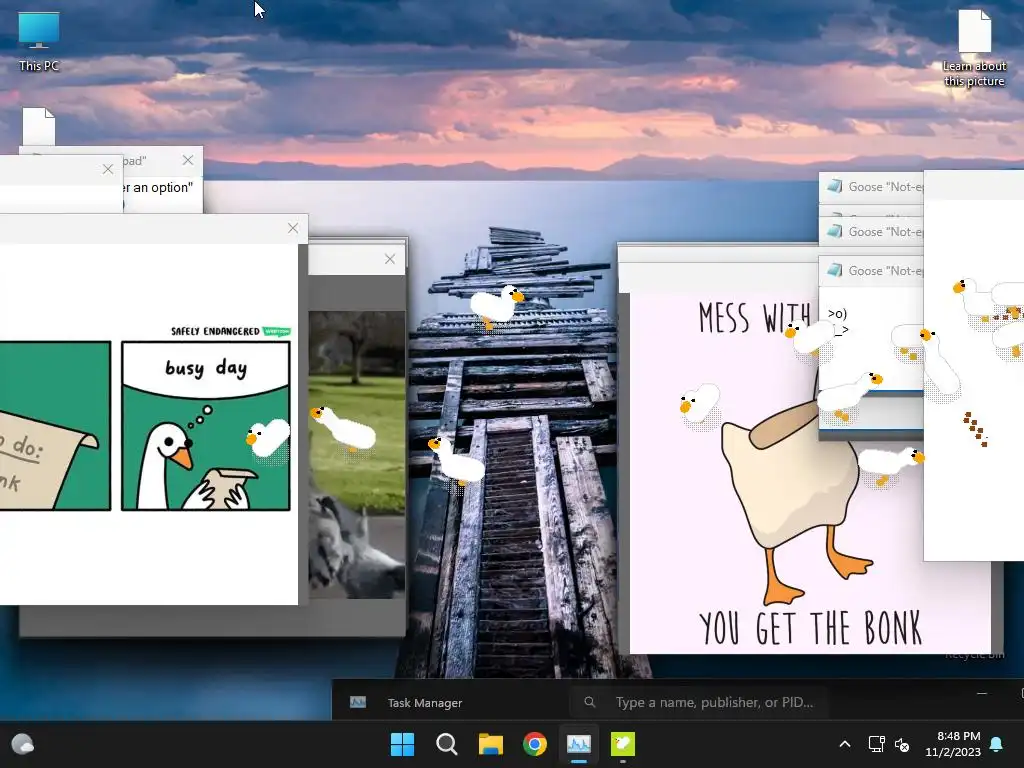
Task: Close the blank window overlapping the notepad
Action: [108, 169]
